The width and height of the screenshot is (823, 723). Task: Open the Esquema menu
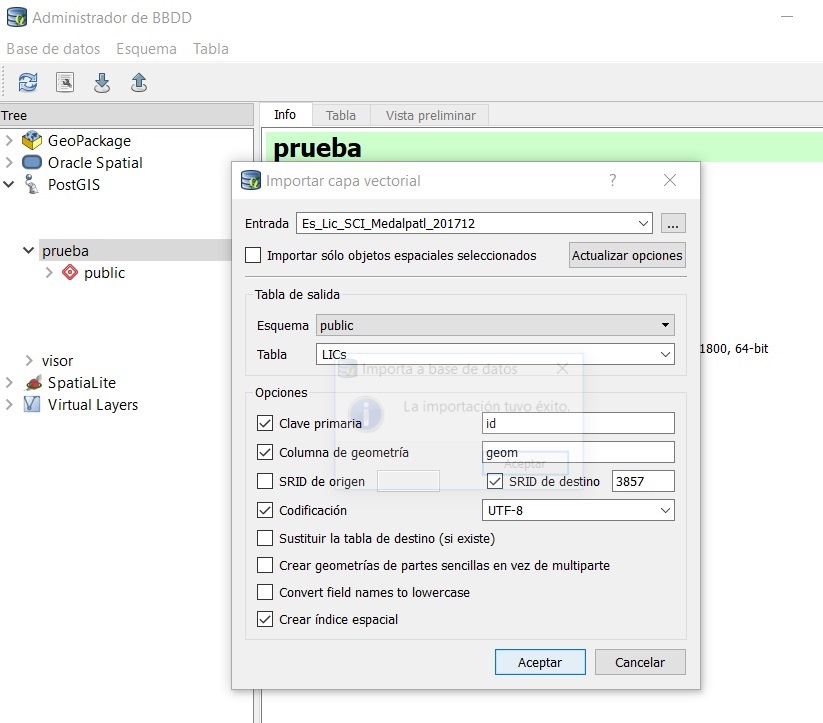pyautogui.click(x=146, y=49)
